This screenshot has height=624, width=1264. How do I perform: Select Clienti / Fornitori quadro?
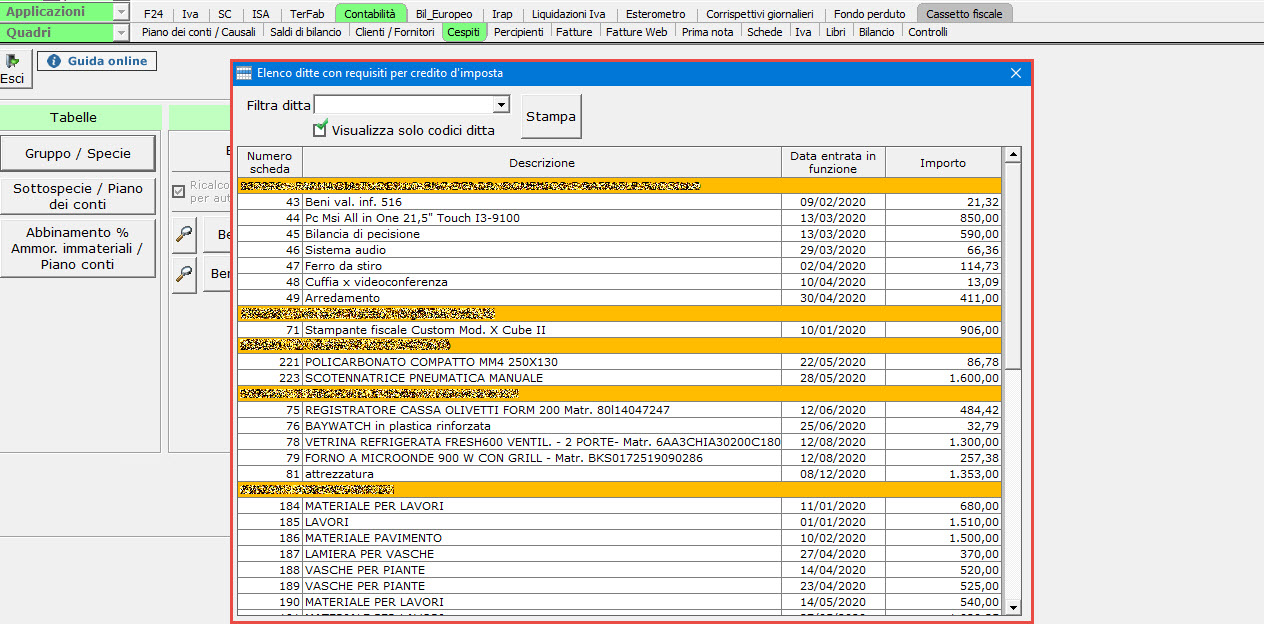tap(395, 32)
